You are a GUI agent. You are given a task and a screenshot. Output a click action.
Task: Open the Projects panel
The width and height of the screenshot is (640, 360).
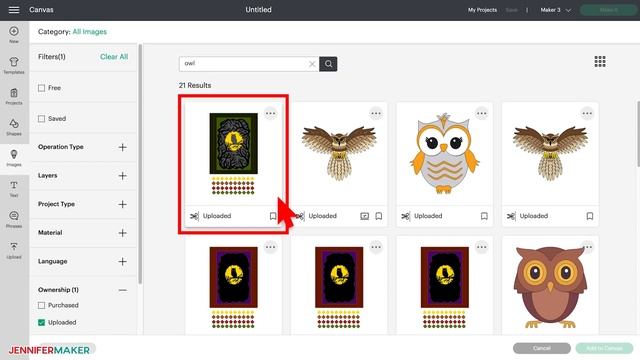(14, 96)
